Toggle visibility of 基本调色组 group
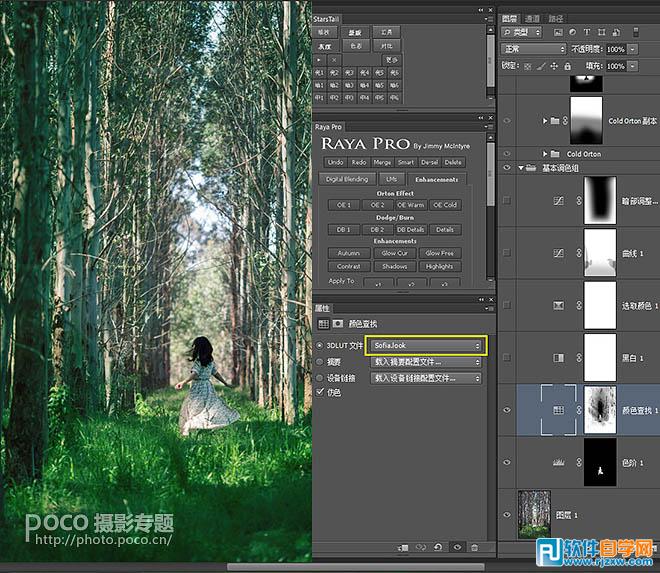Viewport: 660px width, 573px height. tap(507, 168)
